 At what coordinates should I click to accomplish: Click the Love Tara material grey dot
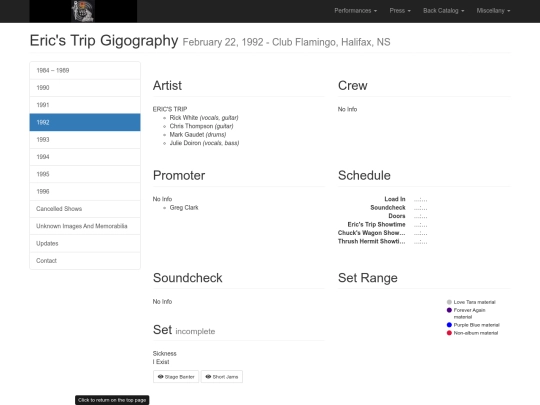click(449, 302)
